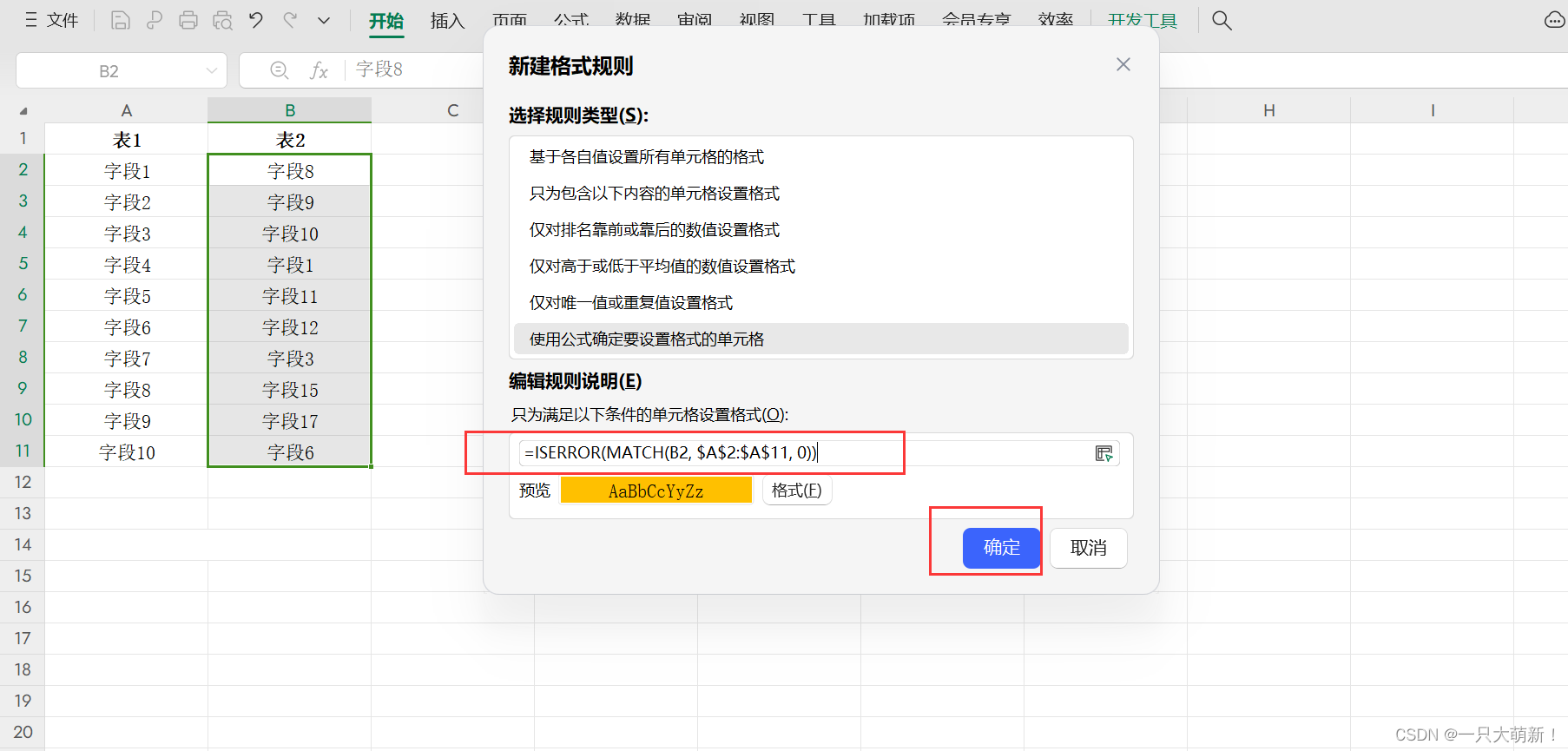Click the search magnifier icon

[1222, 20]
